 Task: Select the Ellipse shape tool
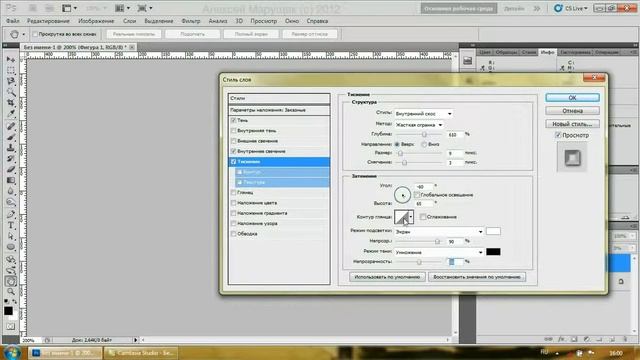click(11, 247)
